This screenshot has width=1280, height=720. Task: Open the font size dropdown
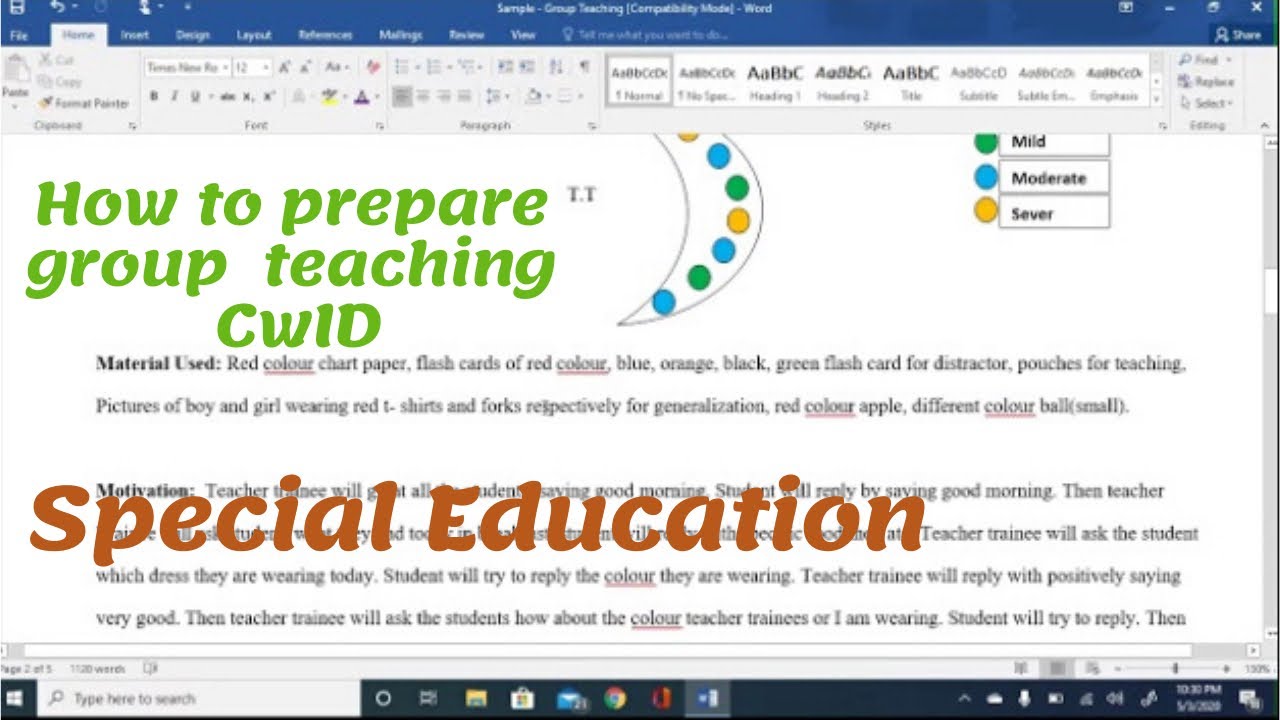[x=266, y=68]
